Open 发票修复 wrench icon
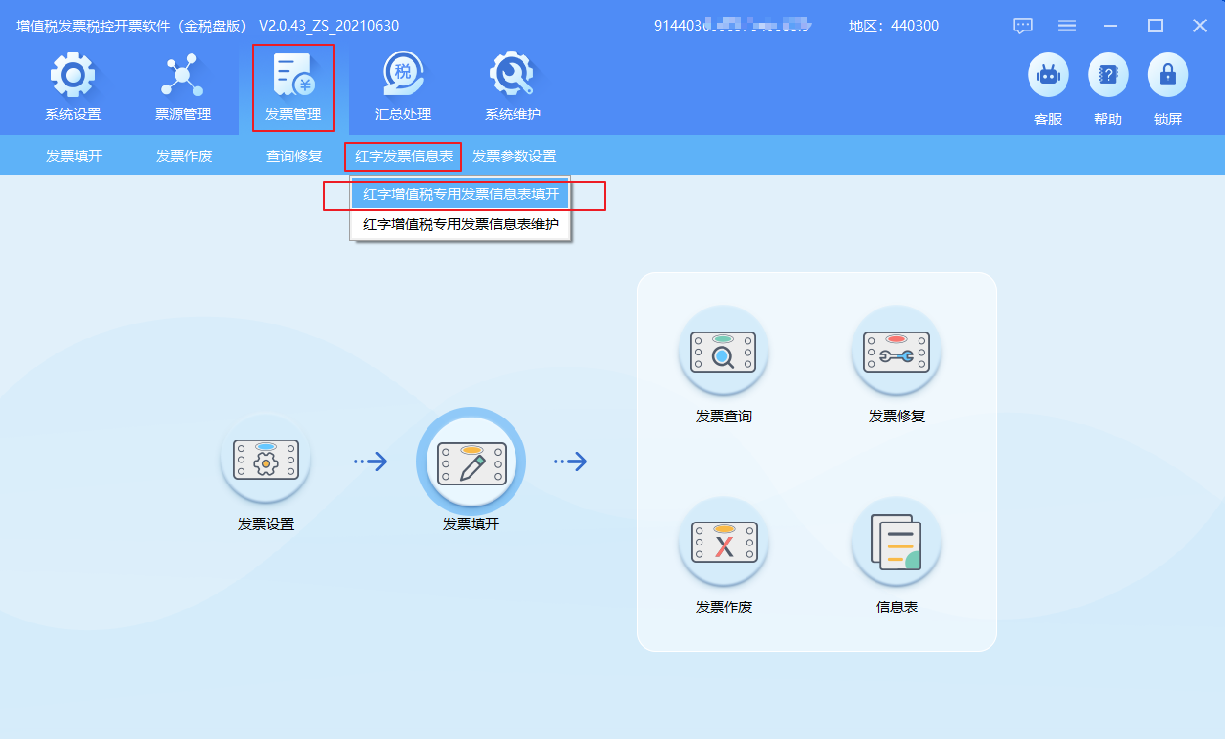This screenshot has width=1225, height=739. 896,352
